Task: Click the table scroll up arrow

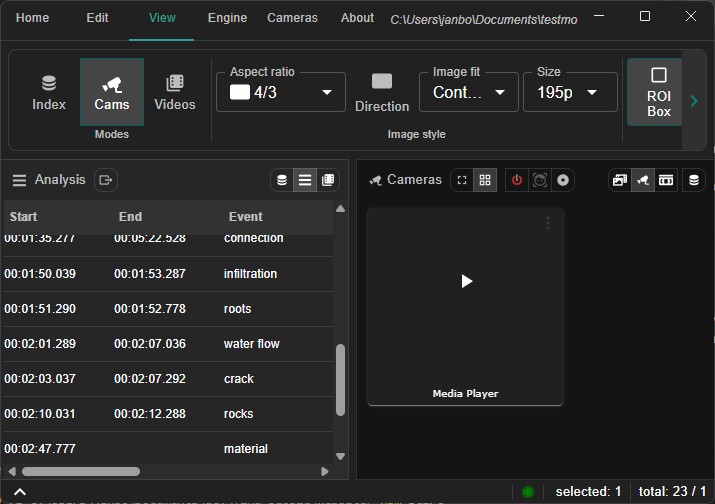Action: point(340,209)
